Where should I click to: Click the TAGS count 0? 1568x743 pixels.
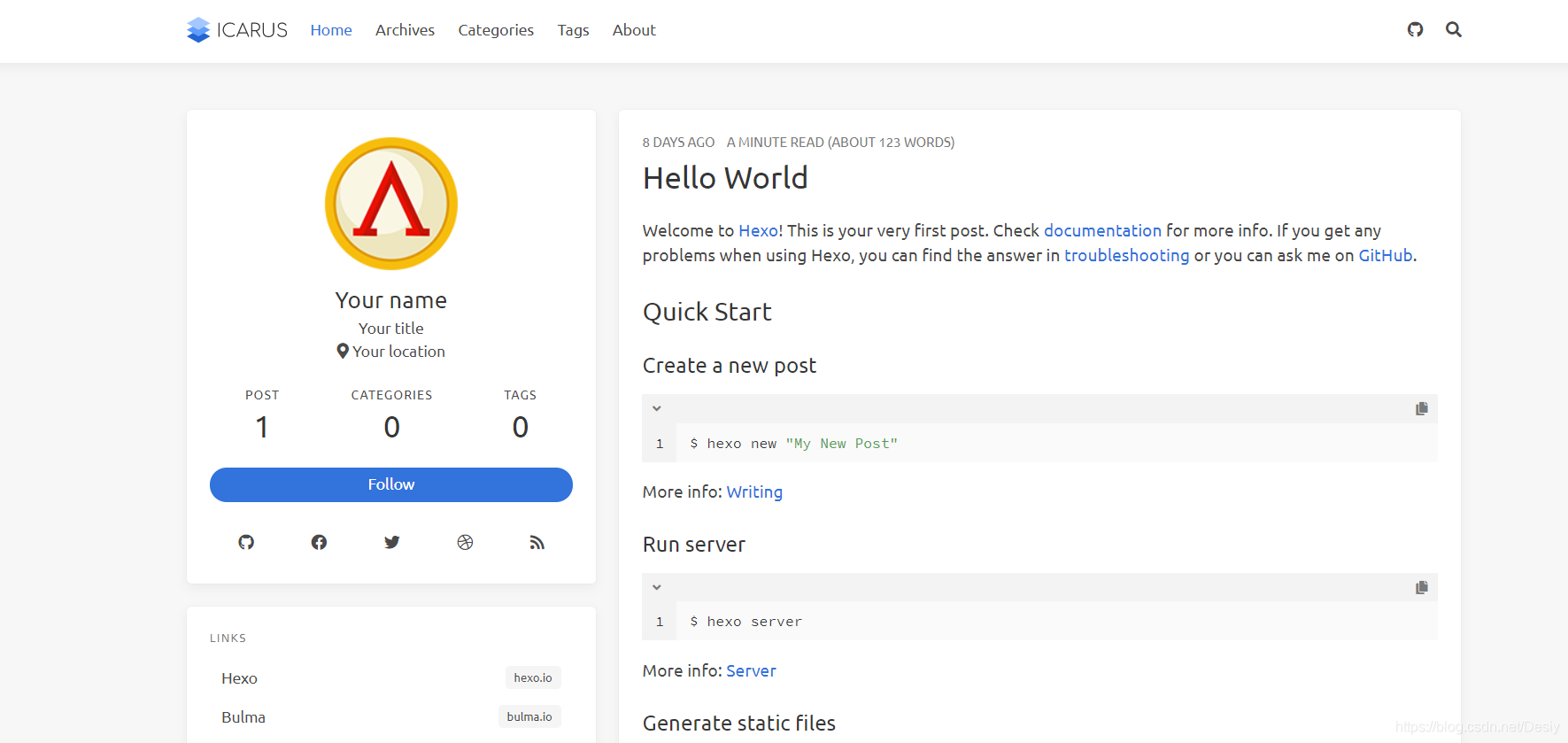coord(521,427)
